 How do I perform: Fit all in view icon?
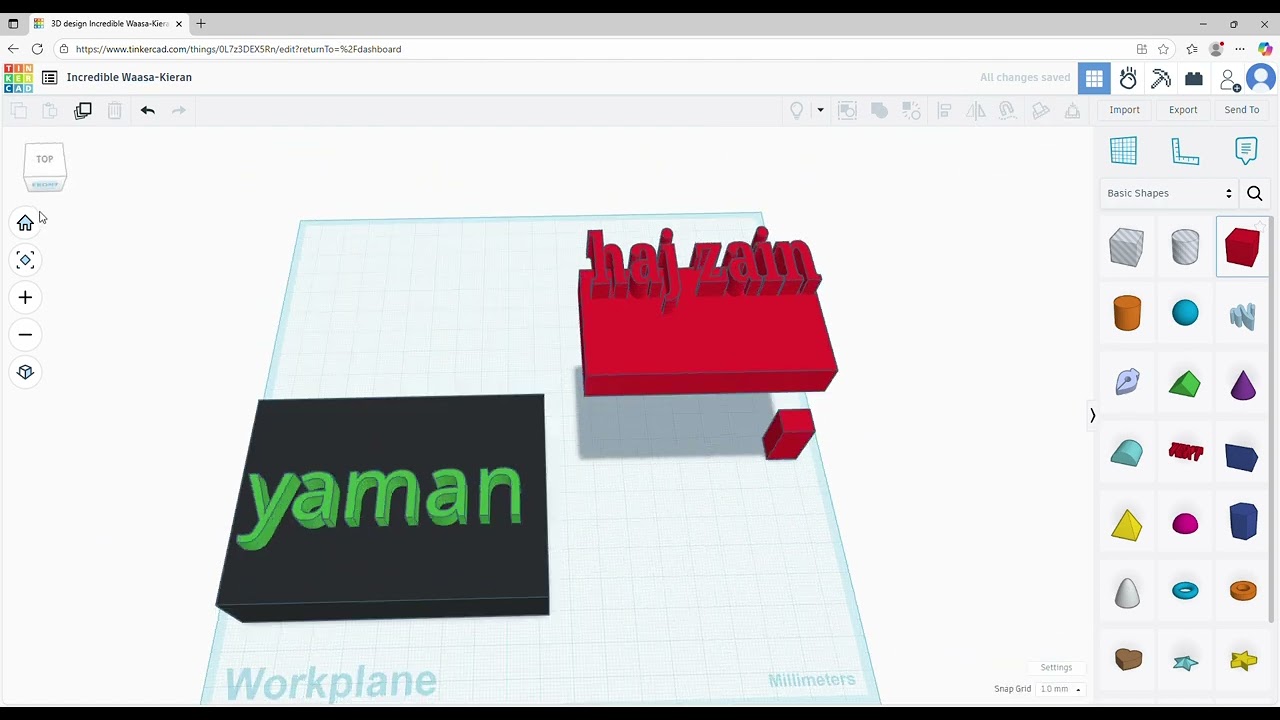(x=25, y=260)
